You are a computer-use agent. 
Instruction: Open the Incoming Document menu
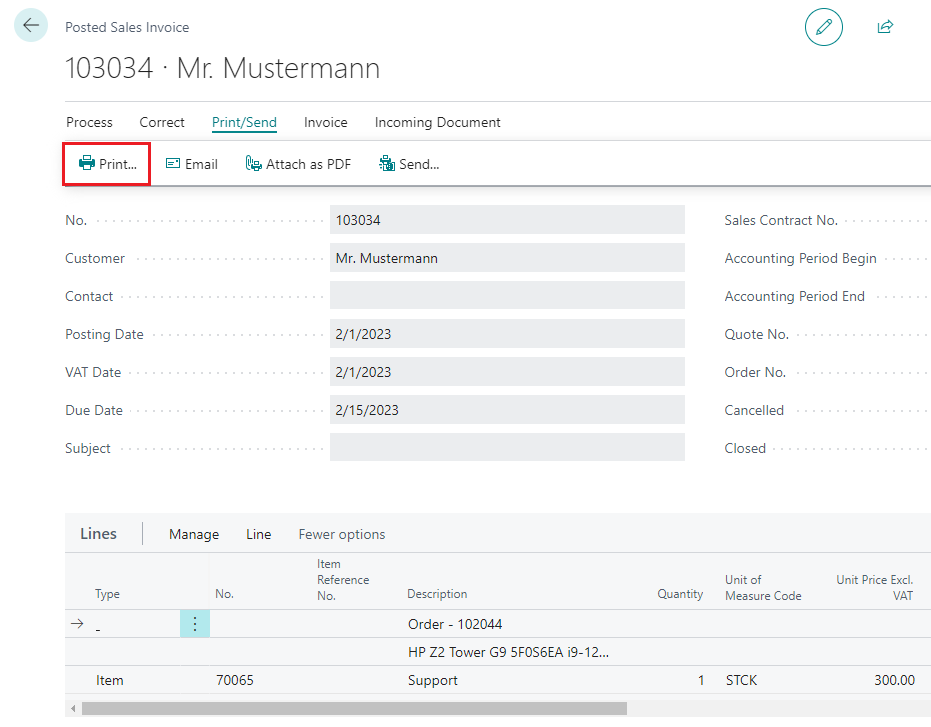click(438, 122)
